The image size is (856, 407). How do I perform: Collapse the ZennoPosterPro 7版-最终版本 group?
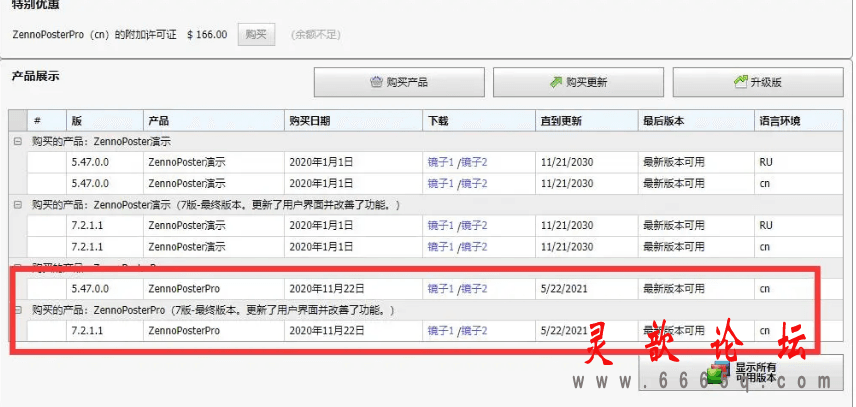[x=17, y=310]
